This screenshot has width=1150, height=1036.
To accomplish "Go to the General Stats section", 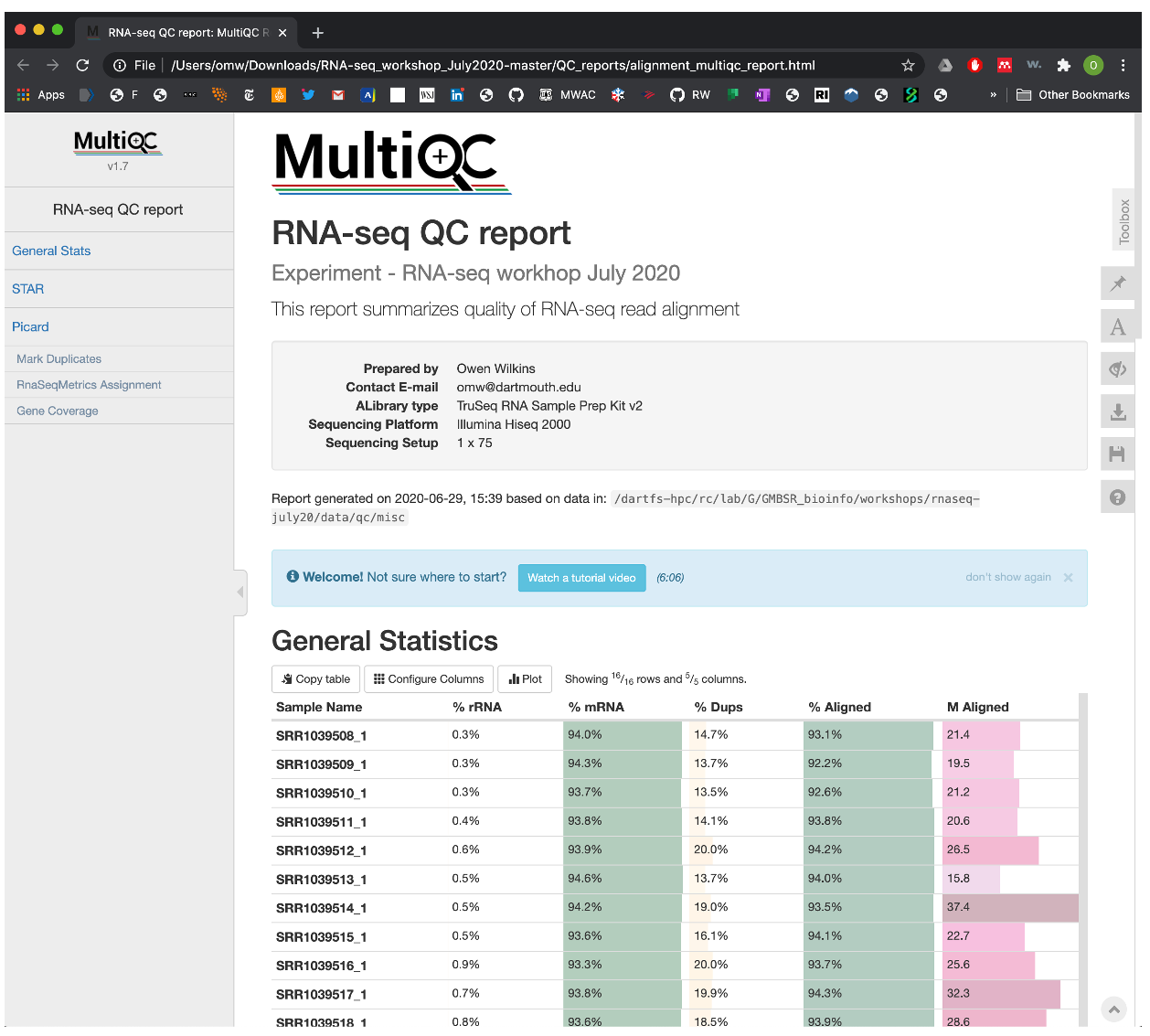I will coord(51,251).
